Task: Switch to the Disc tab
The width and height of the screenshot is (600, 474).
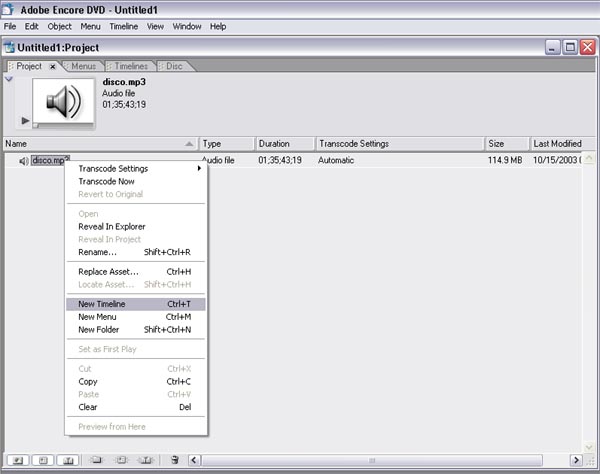Action: coord(174,66)
